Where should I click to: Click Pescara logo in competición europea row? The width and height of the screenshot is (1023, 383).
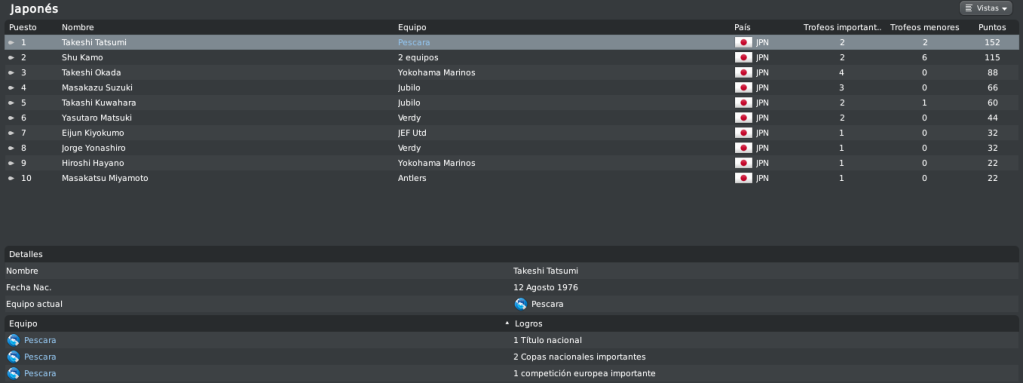point(13,374)
